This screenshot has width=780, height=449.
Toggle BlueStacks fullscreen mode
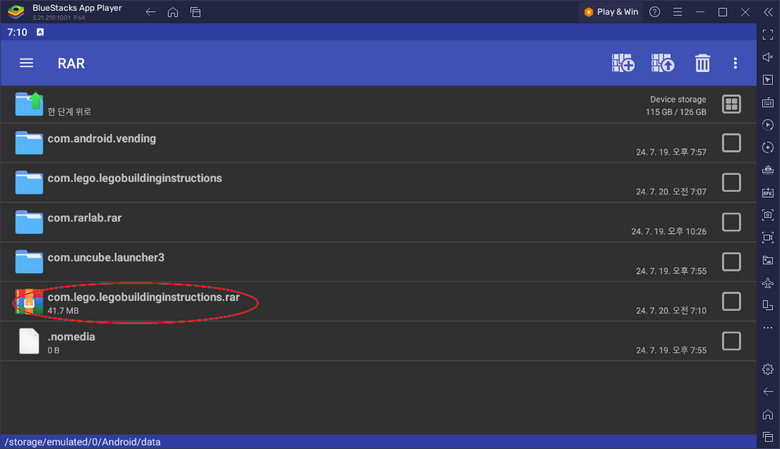768,34
